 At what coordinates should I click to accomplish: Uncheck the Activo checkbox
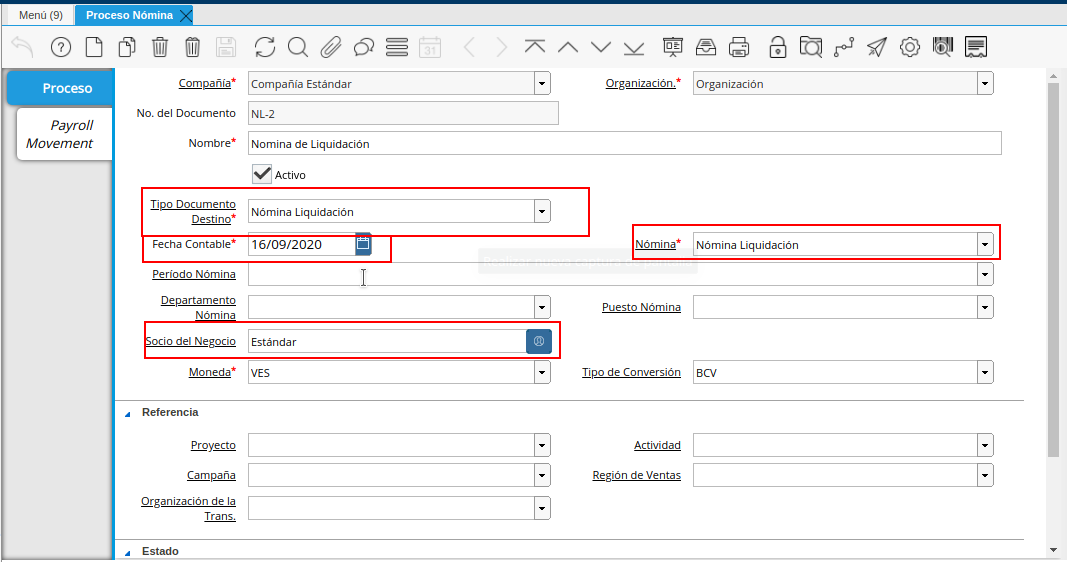pyautogui.click(x=262, y=174)
